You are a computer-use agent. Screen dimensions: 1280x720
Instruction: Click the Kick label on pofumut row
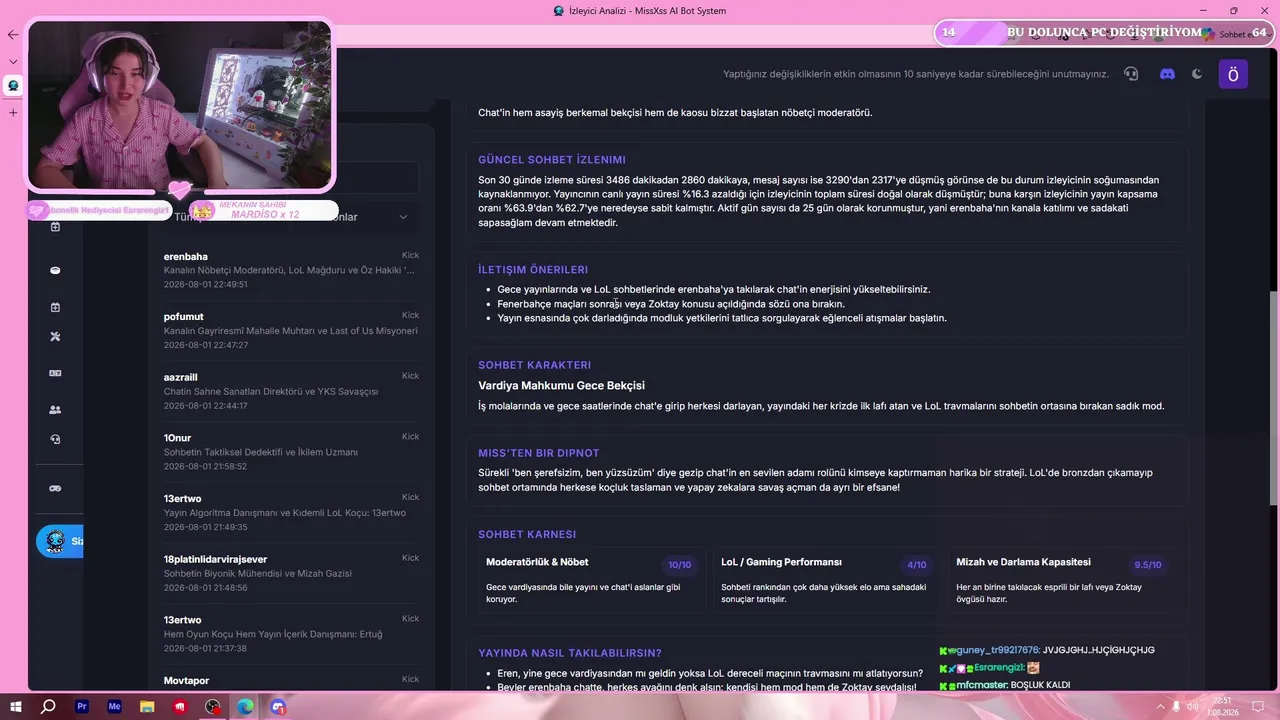point(410,315)
